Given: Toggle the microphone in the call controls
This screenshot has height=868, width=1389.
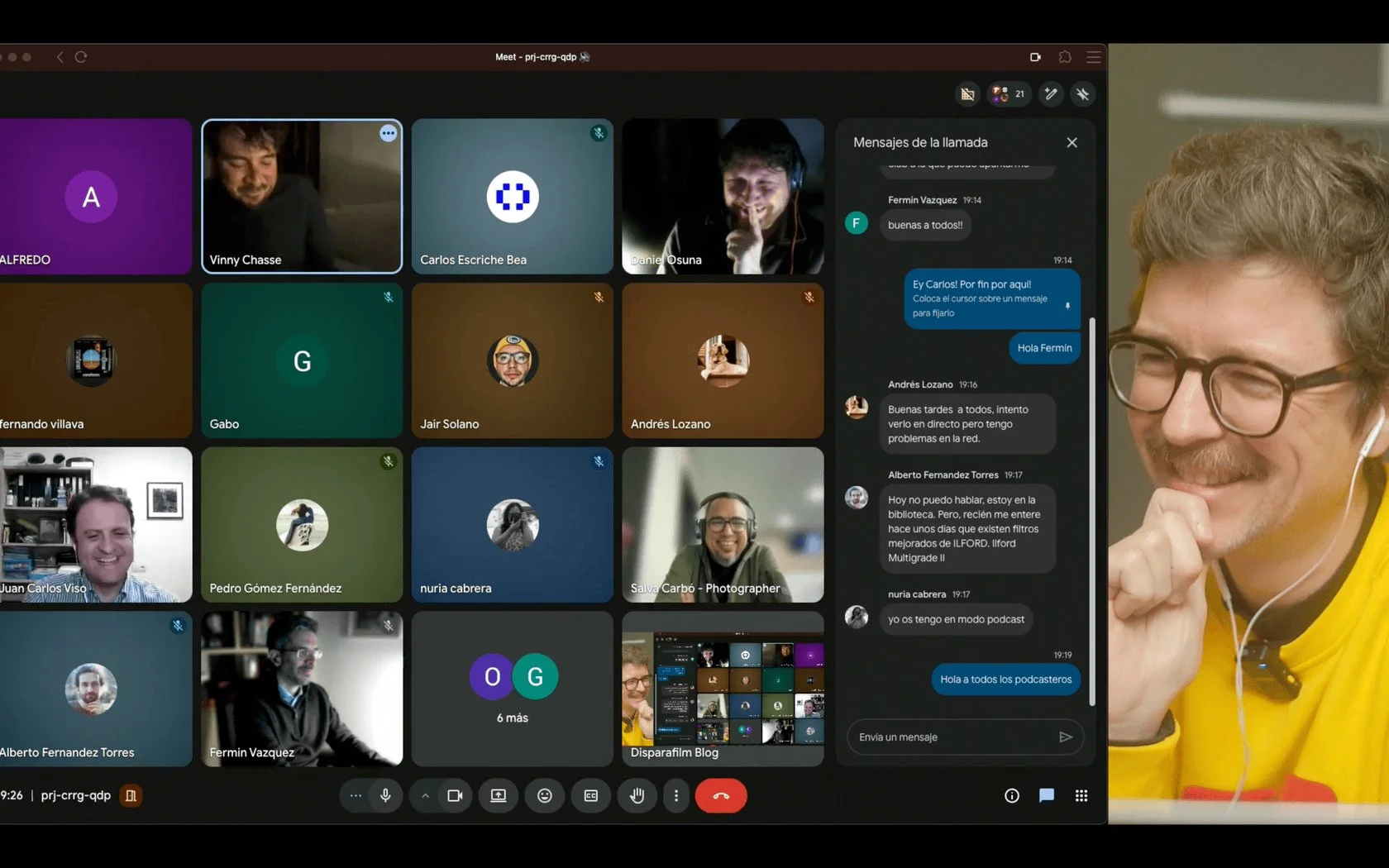Looking at the screenshot, I should [385, 795].
